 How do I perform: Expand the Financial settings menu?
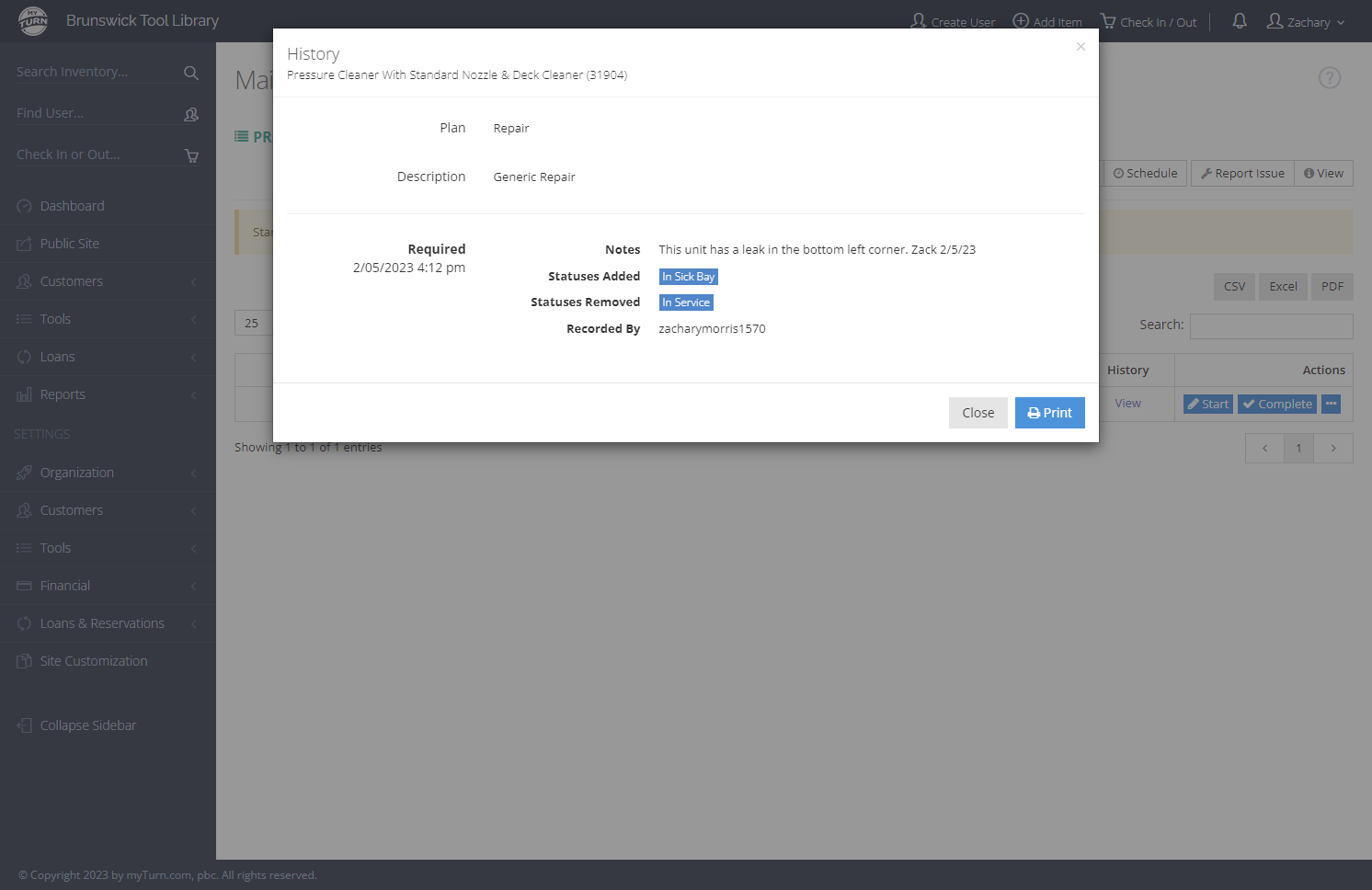click(108, 586)
